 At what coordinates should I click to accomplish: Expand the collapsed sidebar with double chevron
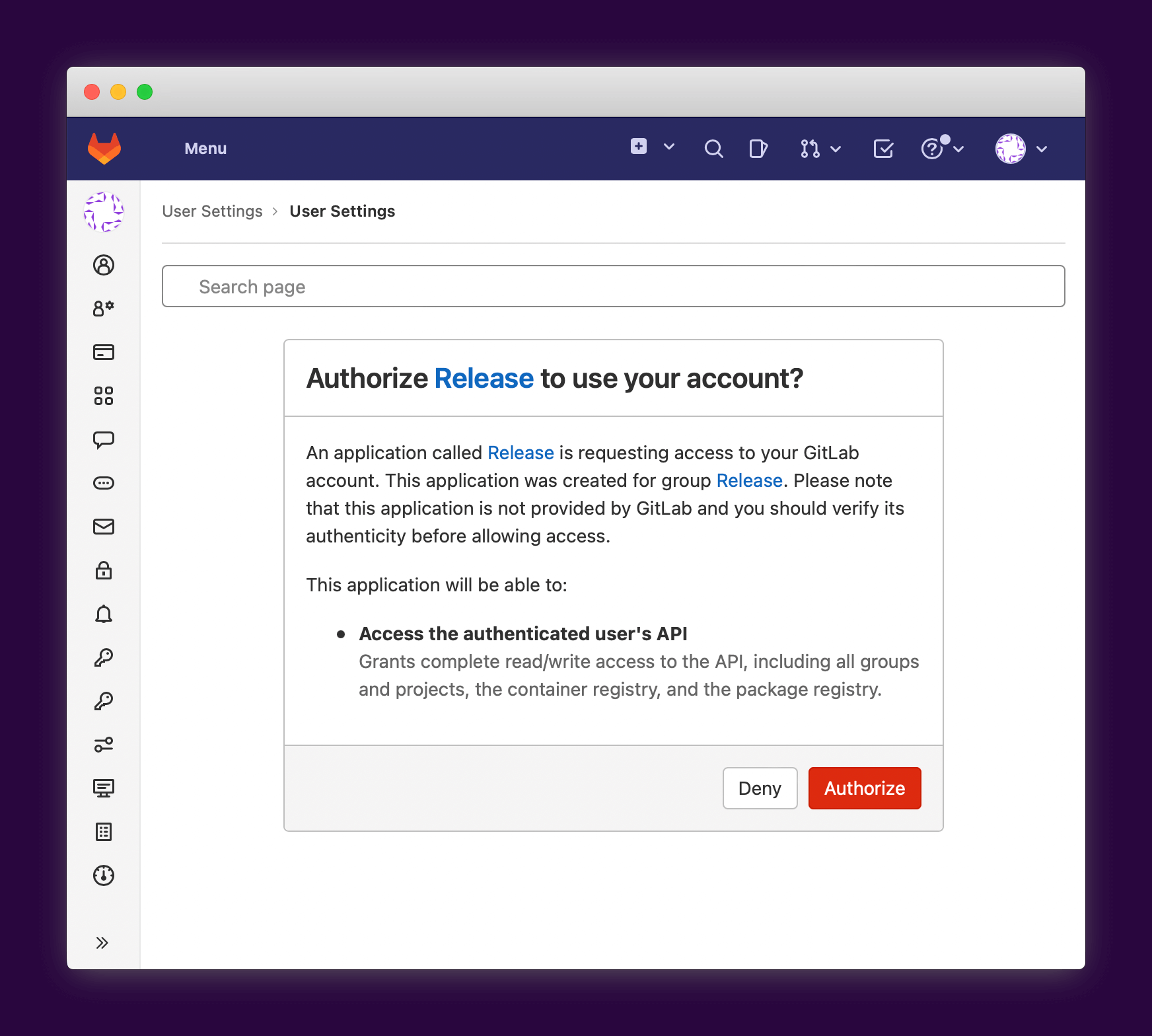[102, 943]
